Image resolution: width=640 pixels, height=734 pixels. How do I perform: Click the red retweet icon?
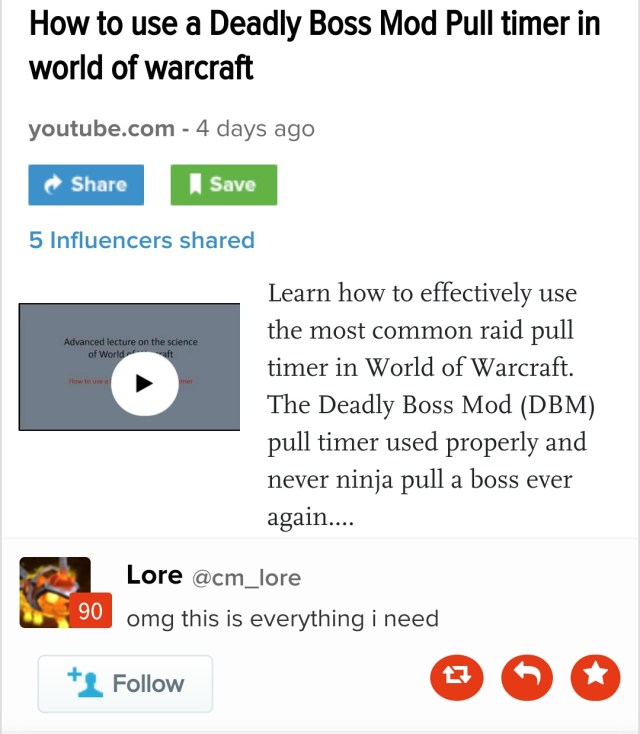(x=456, y=677)
